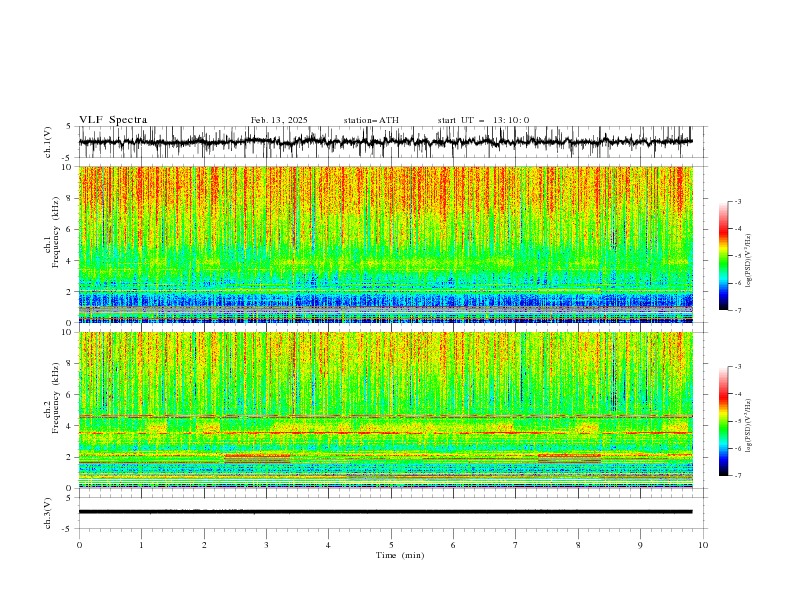Click ch.1 log(PSD) color bar label
The width and height of the screenshot is (792, 612).
coord(749,261)
